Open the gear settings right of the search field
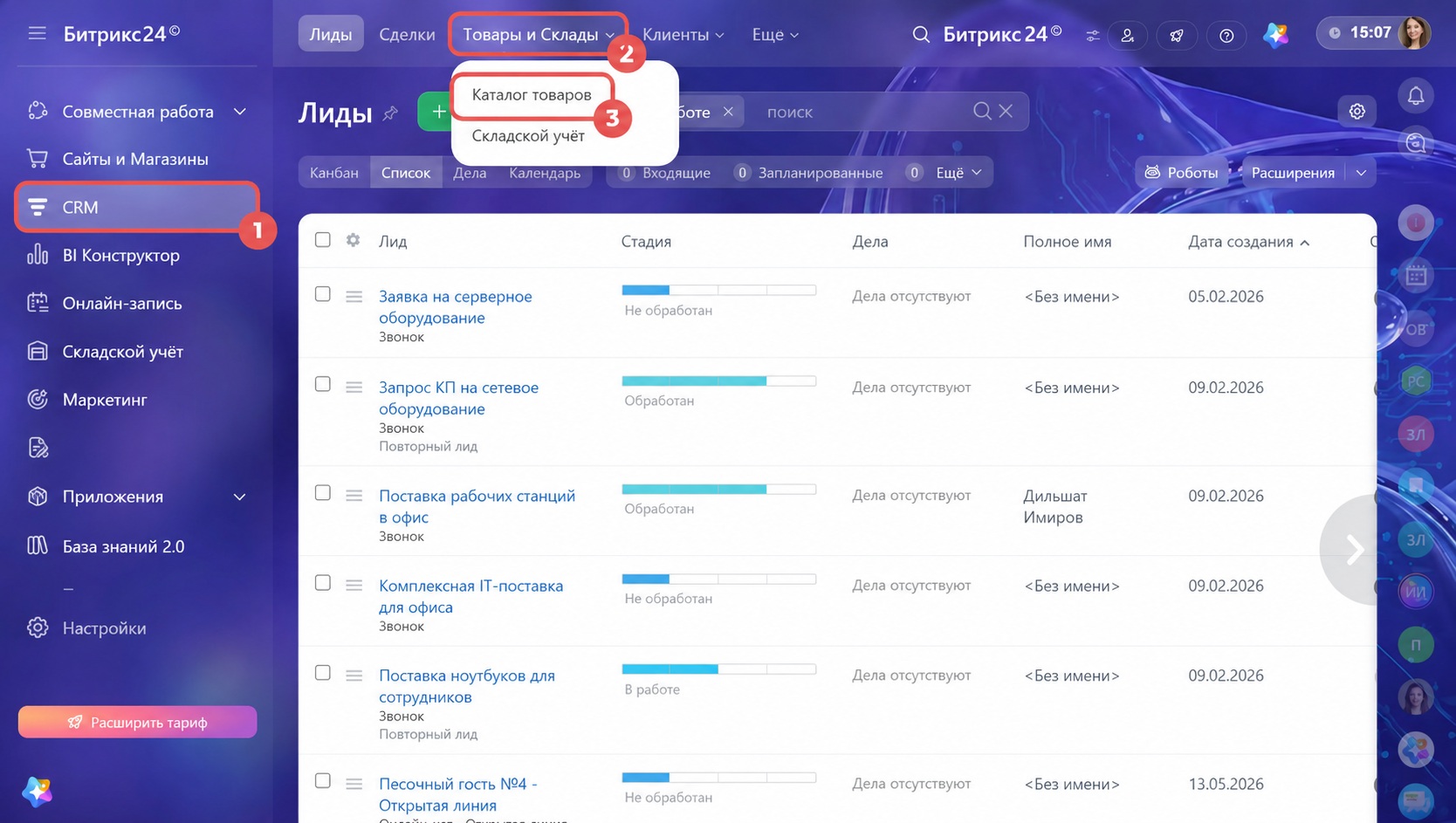The image size is (1456, 823). (x=1357, y=111)
